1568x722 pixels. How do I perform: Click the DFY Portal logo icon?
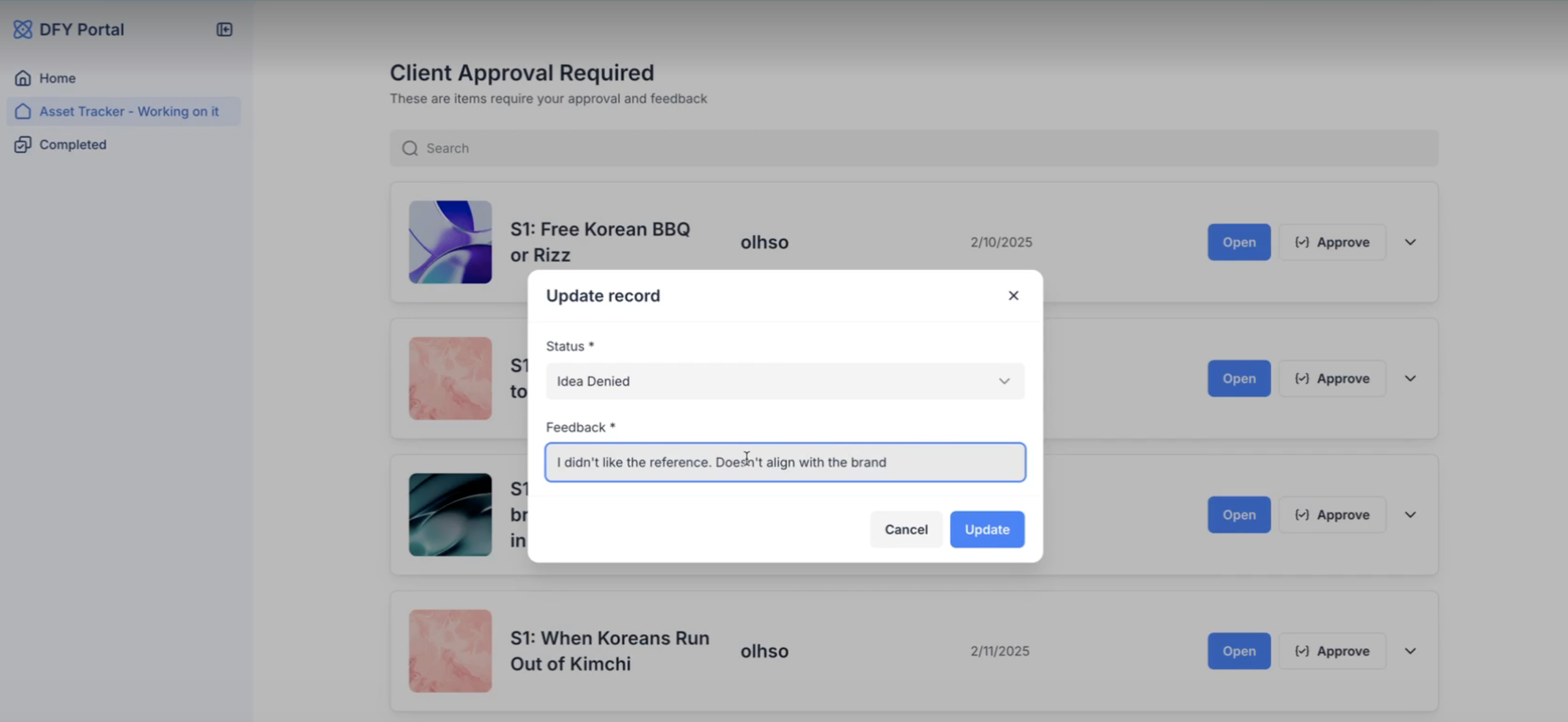coord(22,29)
